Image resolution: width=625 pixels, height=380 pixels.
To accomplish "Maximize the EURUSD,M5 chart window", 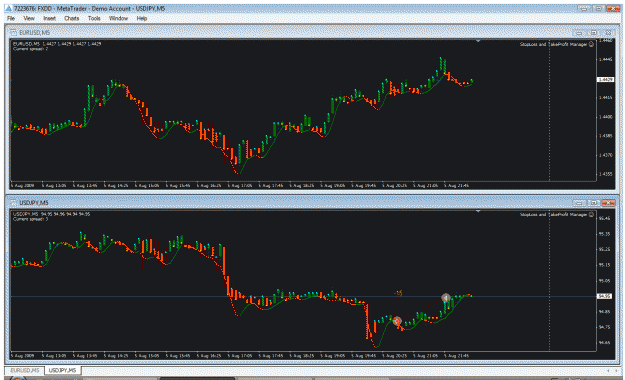I will point(594,33).
